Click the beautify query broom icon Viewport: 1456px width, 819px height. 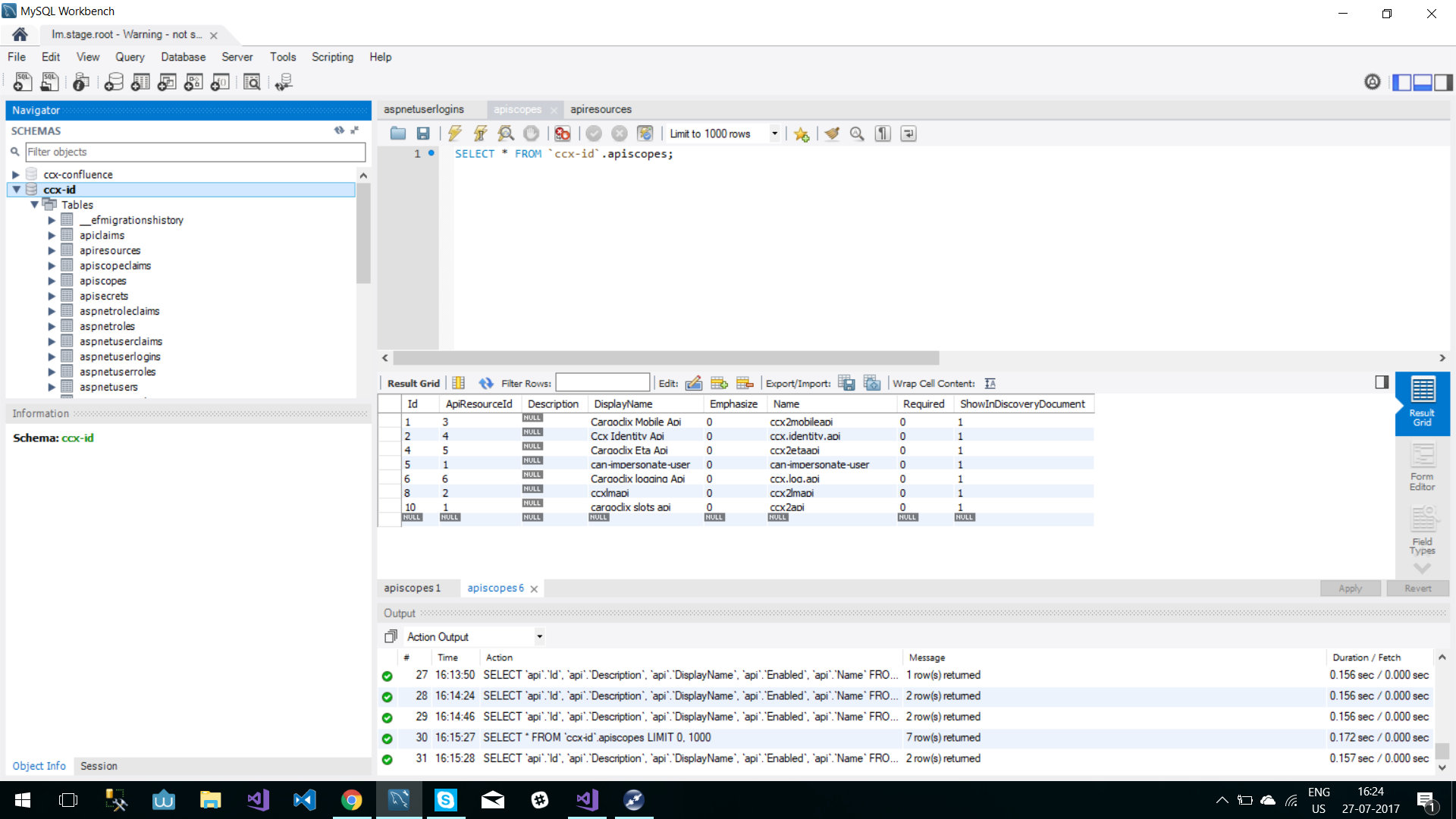pos(832,133)
